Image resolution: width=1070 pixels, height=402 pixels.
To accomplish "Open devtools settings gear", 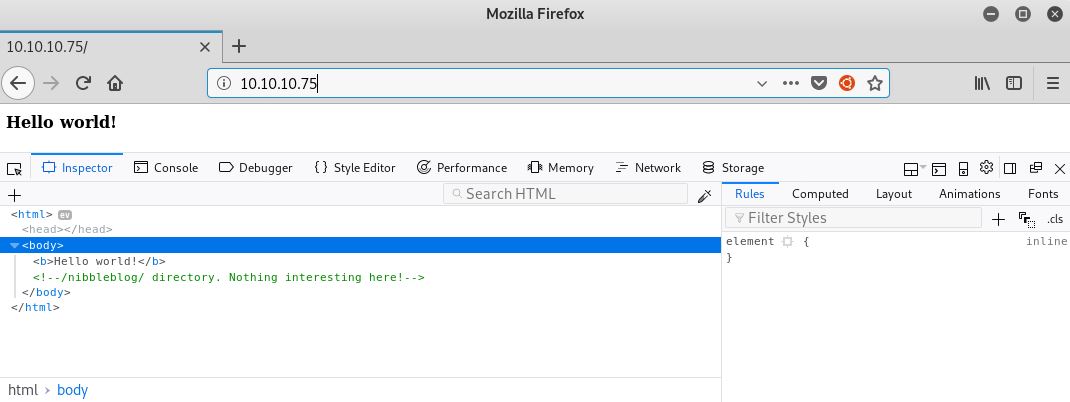I will pos(986,168).
